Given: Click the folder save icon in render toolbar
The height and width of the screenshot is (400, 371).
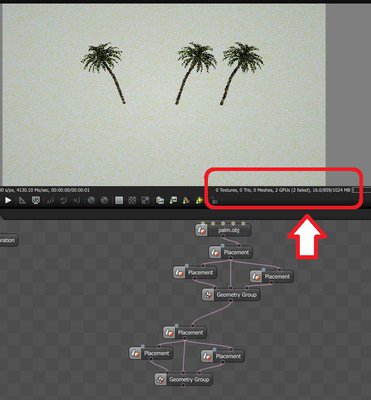Looking at the screenshot, I should [160, 200].
